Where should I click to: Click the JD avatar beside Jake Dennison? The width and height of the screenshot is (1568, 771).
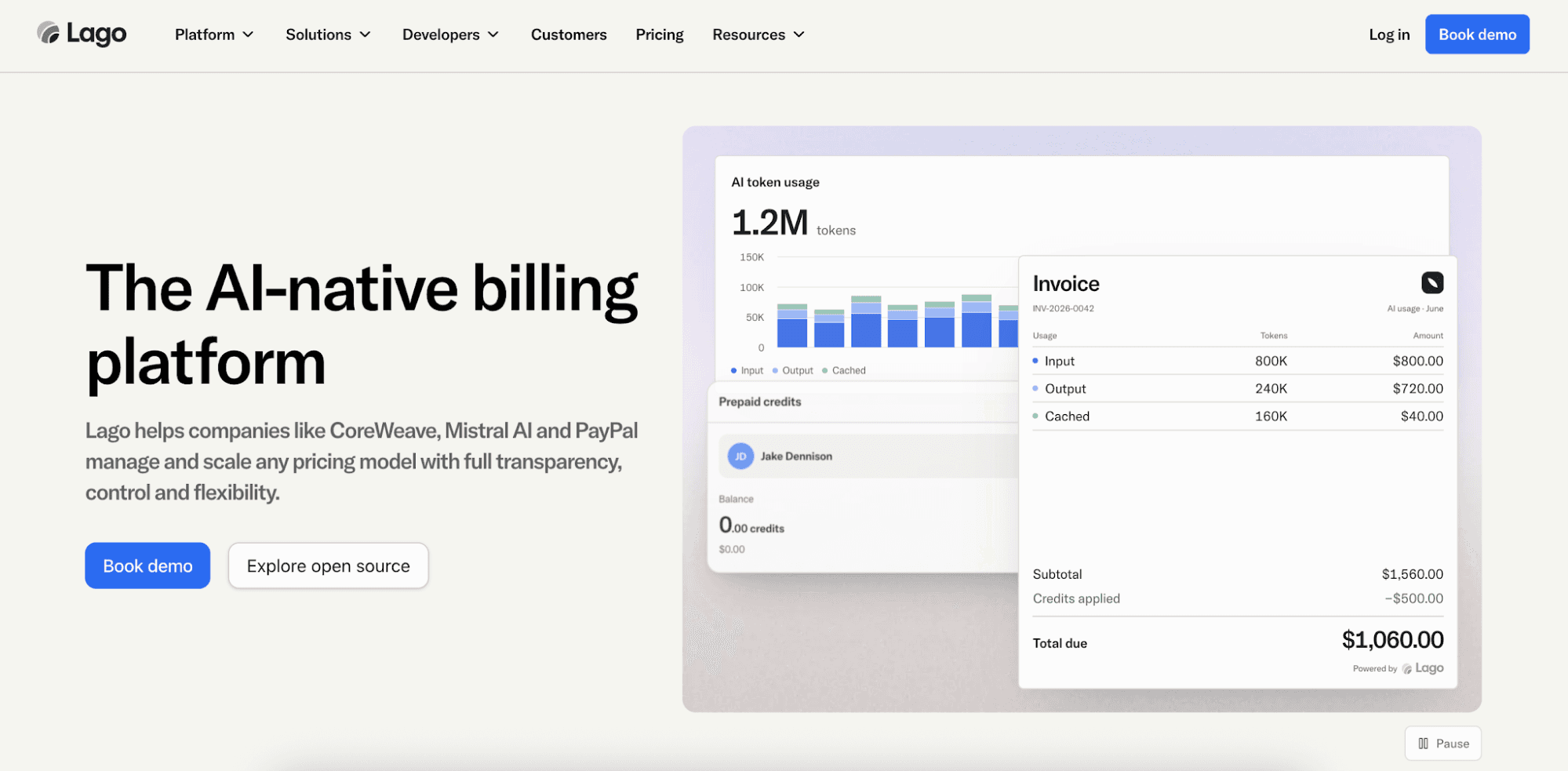coord(740,456)
